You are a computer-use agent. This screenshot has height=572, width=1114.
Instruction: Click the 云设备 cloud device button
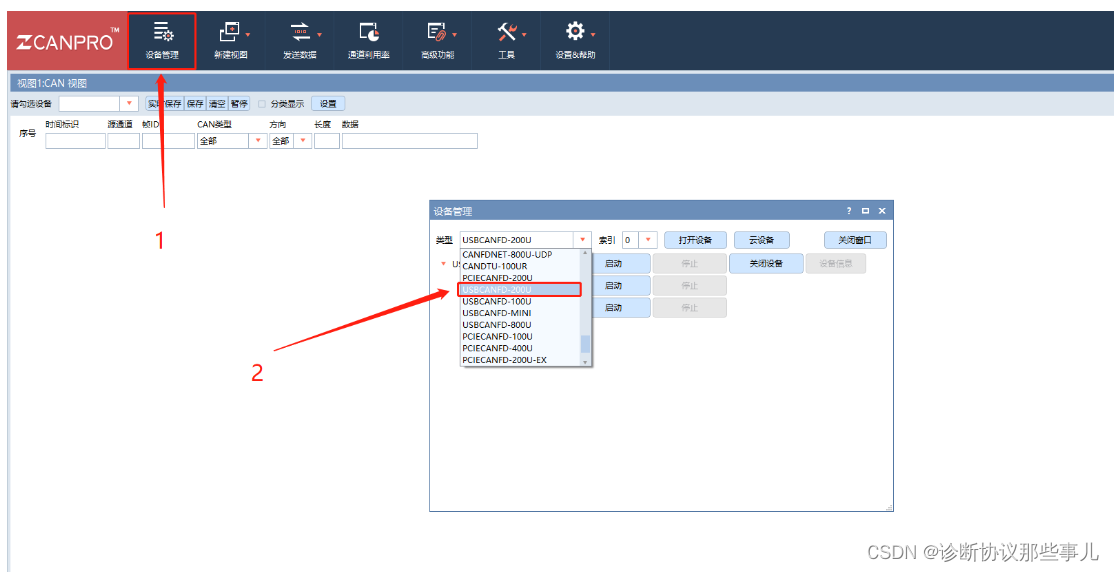pyautogui.click(x=762, y=240)
